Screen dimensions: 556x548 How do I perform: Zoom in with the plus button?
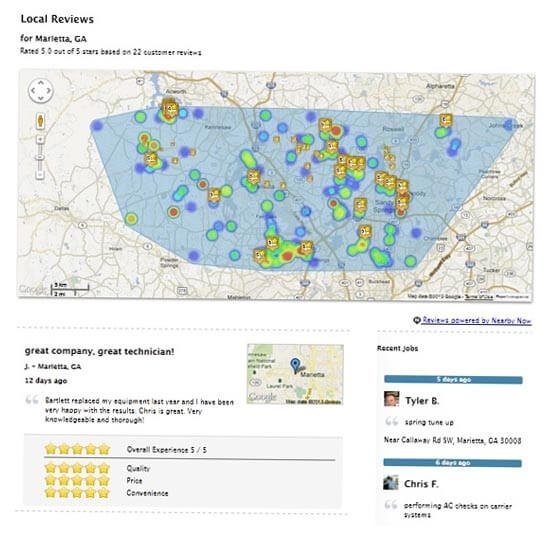[x=40, y=139]
